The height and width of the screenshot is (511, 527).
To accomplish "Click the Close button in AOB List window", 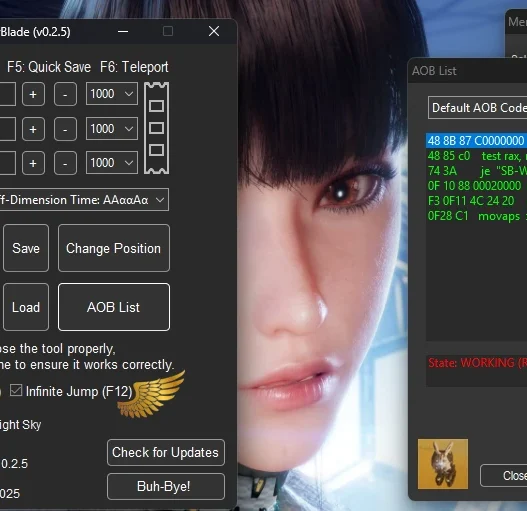I will coord(503,476).
